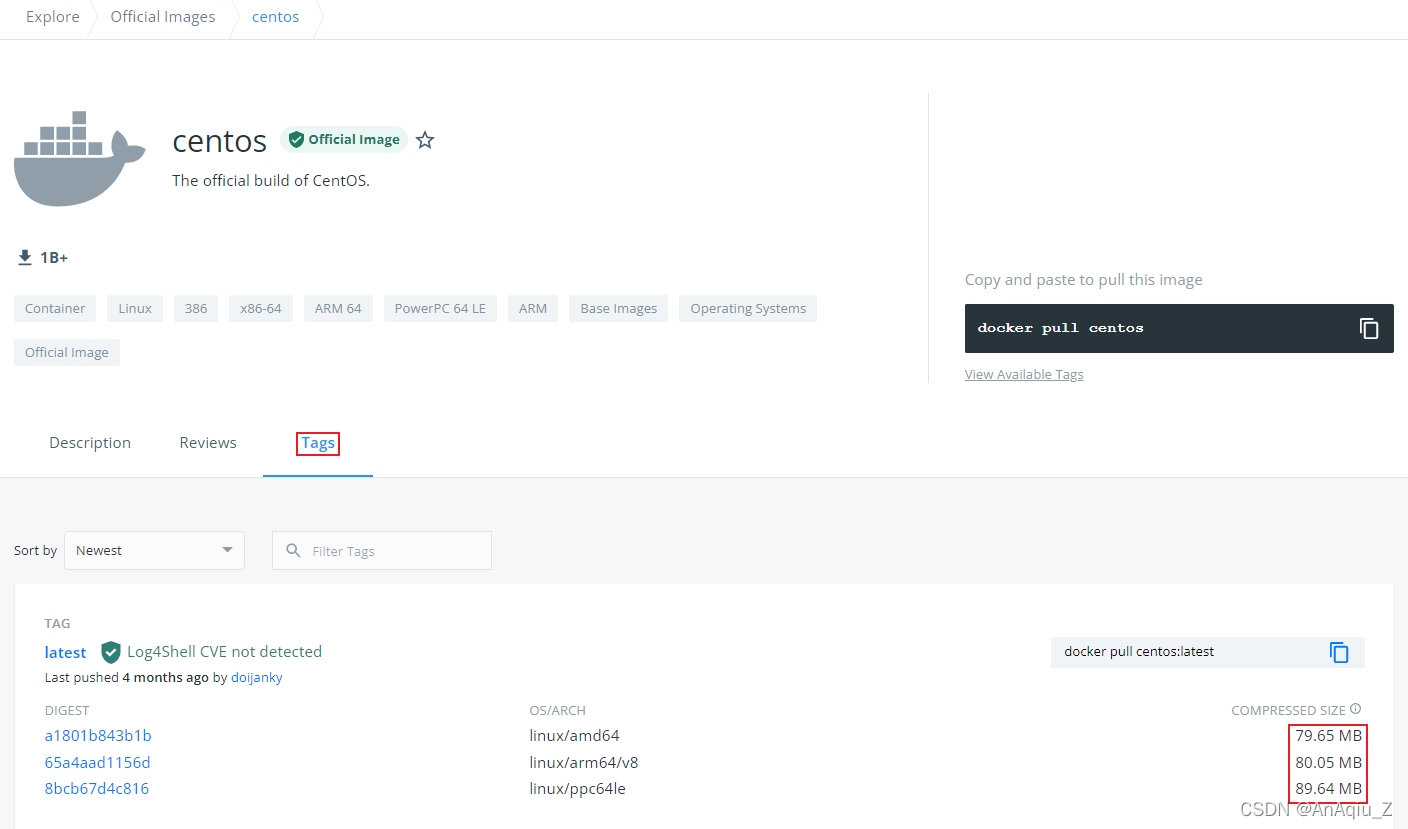This screenshot has width=1408, height=829.
Task: Star the centos repository
Action: (425, 140)
